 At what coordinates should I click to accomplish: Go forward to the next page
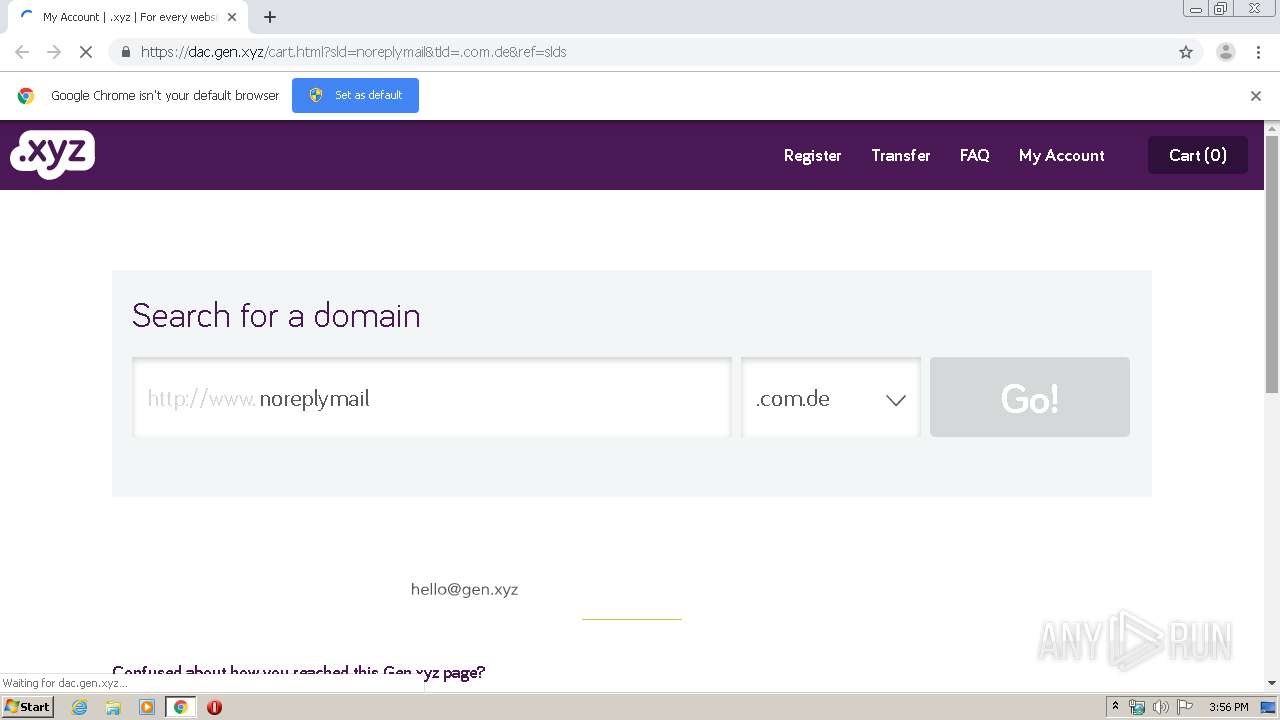coord(54,52)
